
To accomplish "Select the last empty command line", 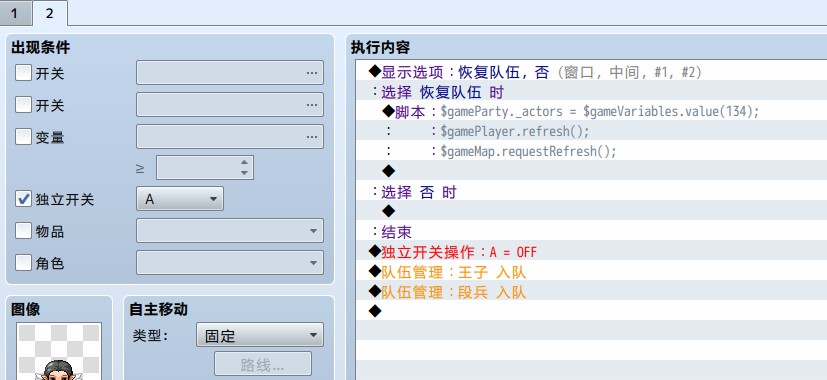I will tap(591, 311).
